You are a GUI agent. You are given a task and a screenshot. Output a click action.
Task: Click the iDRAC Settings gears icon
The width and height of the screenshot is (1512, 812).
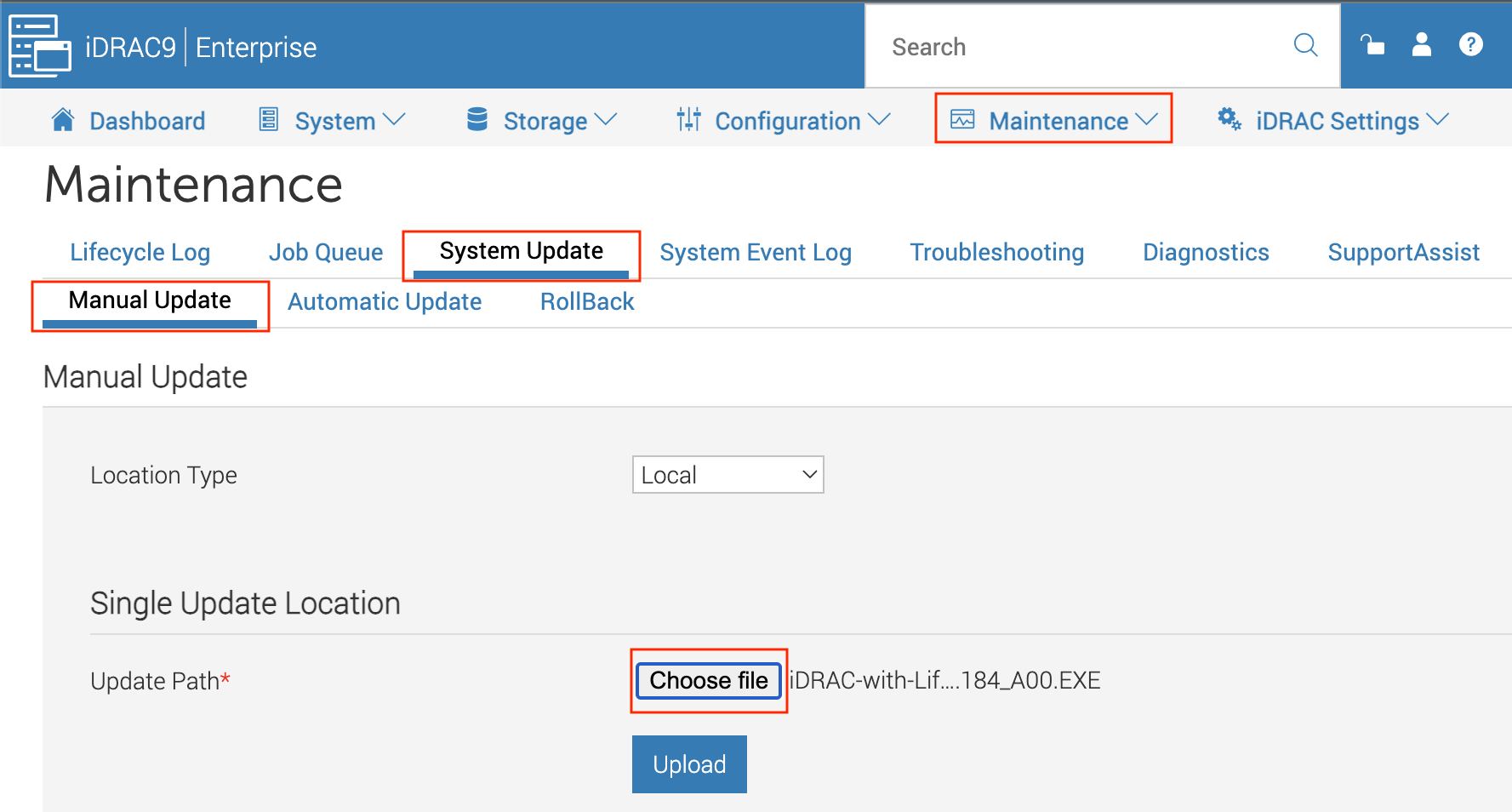1230,119
